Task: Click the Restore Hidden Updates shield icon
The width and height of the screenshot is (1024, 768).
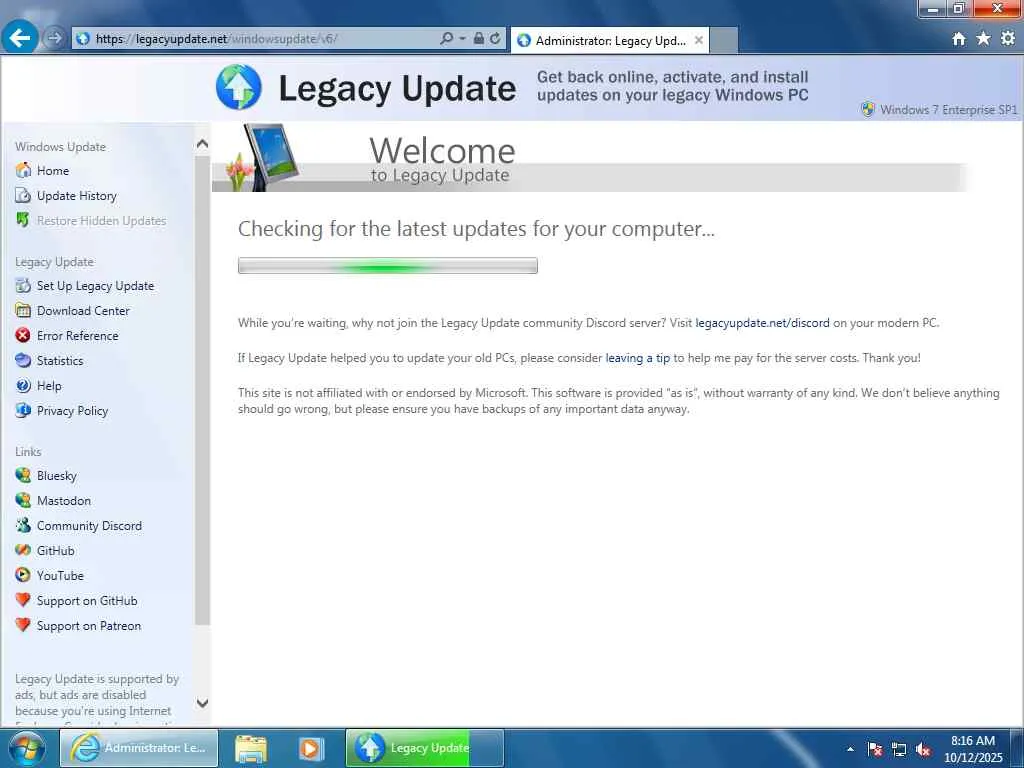Action: [23, 220]
